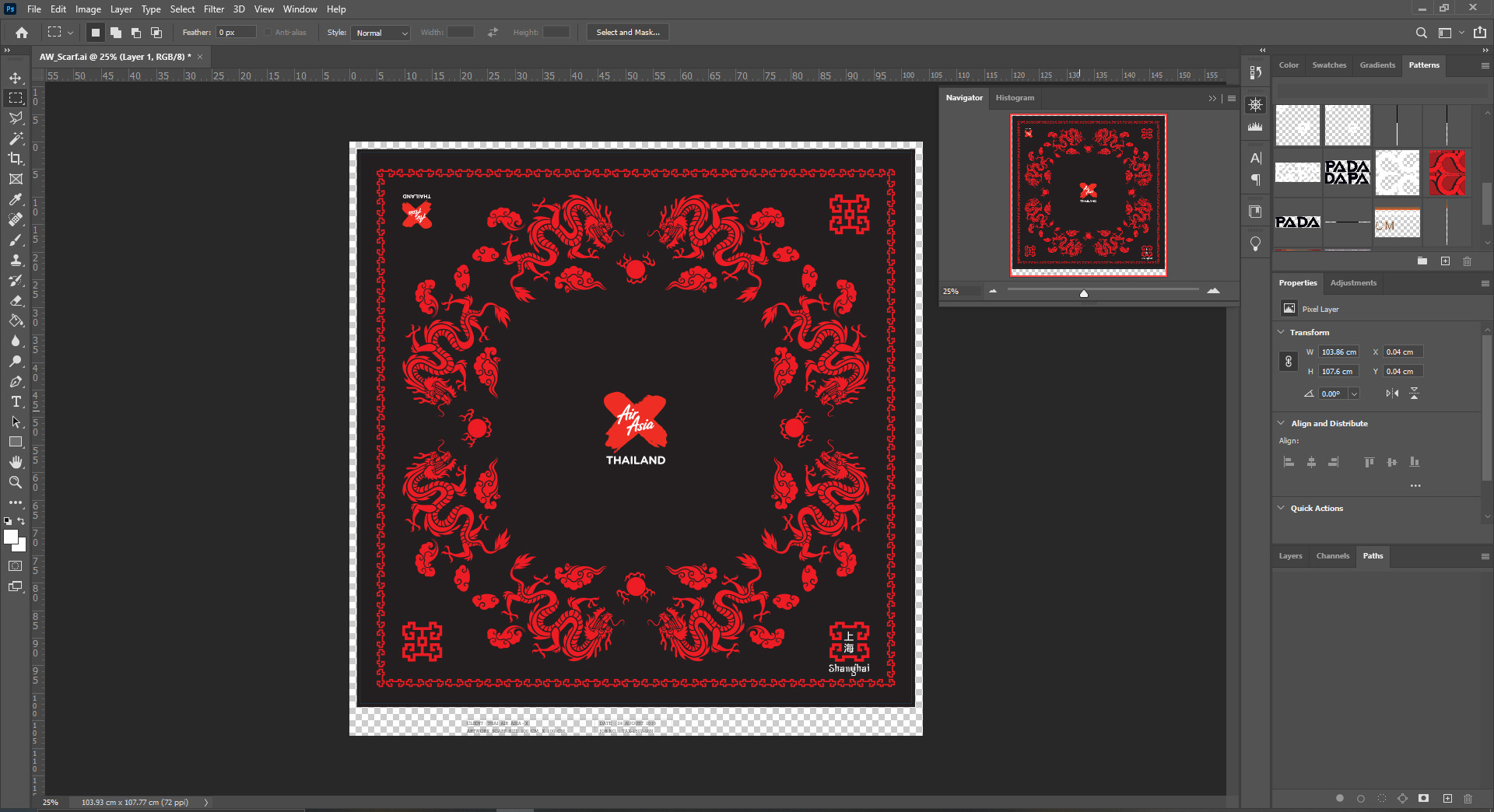The height and width of the screenshot is (812, 1494).
Task: Select the Eraser tool
Action: [16, 300]
